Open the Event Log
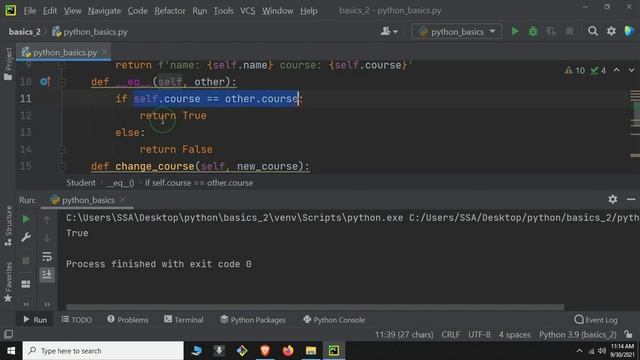The width and height of the screenshot is (640, 360). click(x=596, y=320)
